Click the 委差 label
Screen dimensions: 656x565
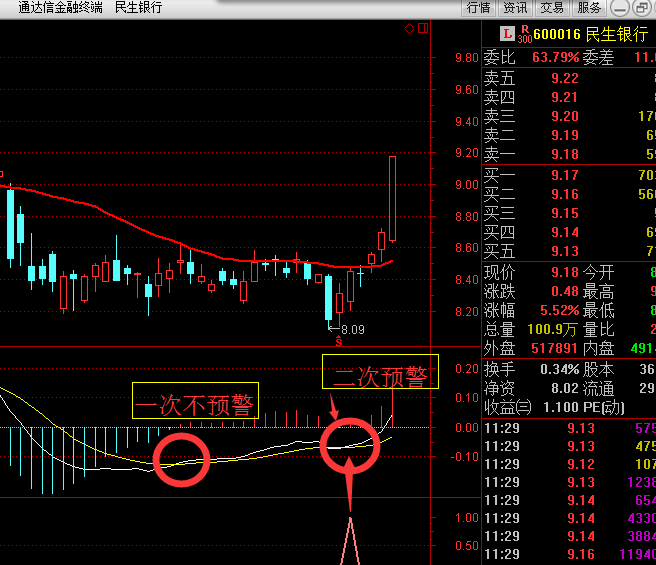pyautogui.click(x=598, y=57)
